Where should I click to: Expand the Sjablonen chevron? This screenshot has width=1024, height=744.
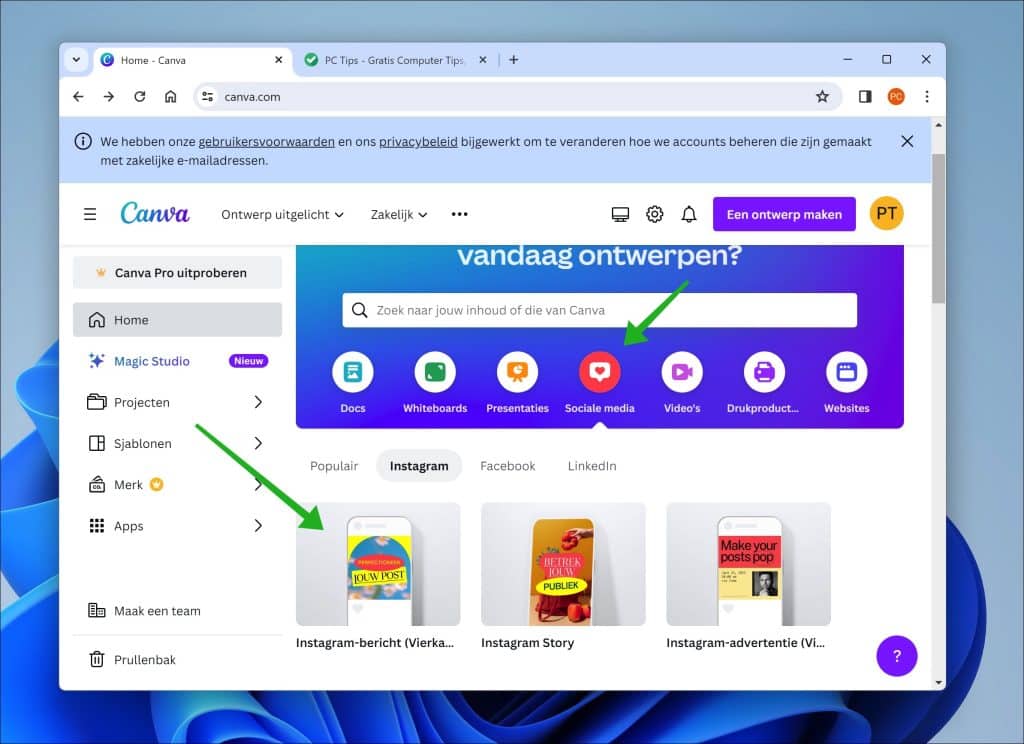pos(259,443)
